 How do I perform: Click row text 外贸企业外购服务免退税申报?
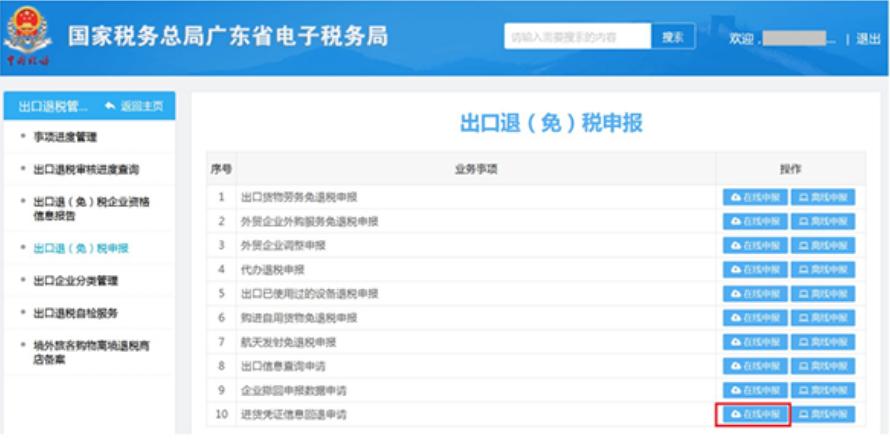click(x=309, y=221)
